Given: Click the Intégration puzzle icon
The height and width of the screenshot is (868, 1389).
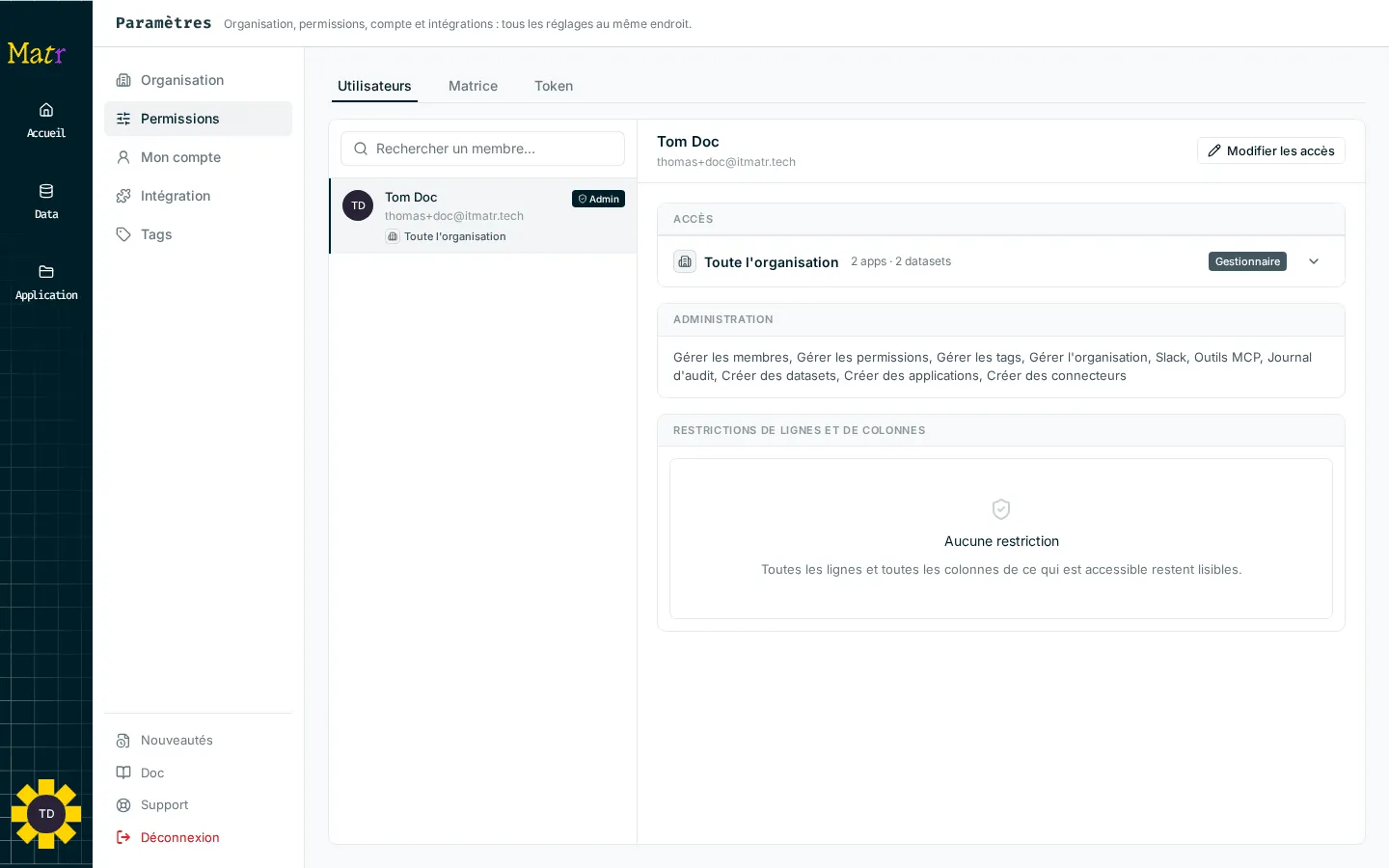Looking at the screenshot, I should (x=123, y=196).
